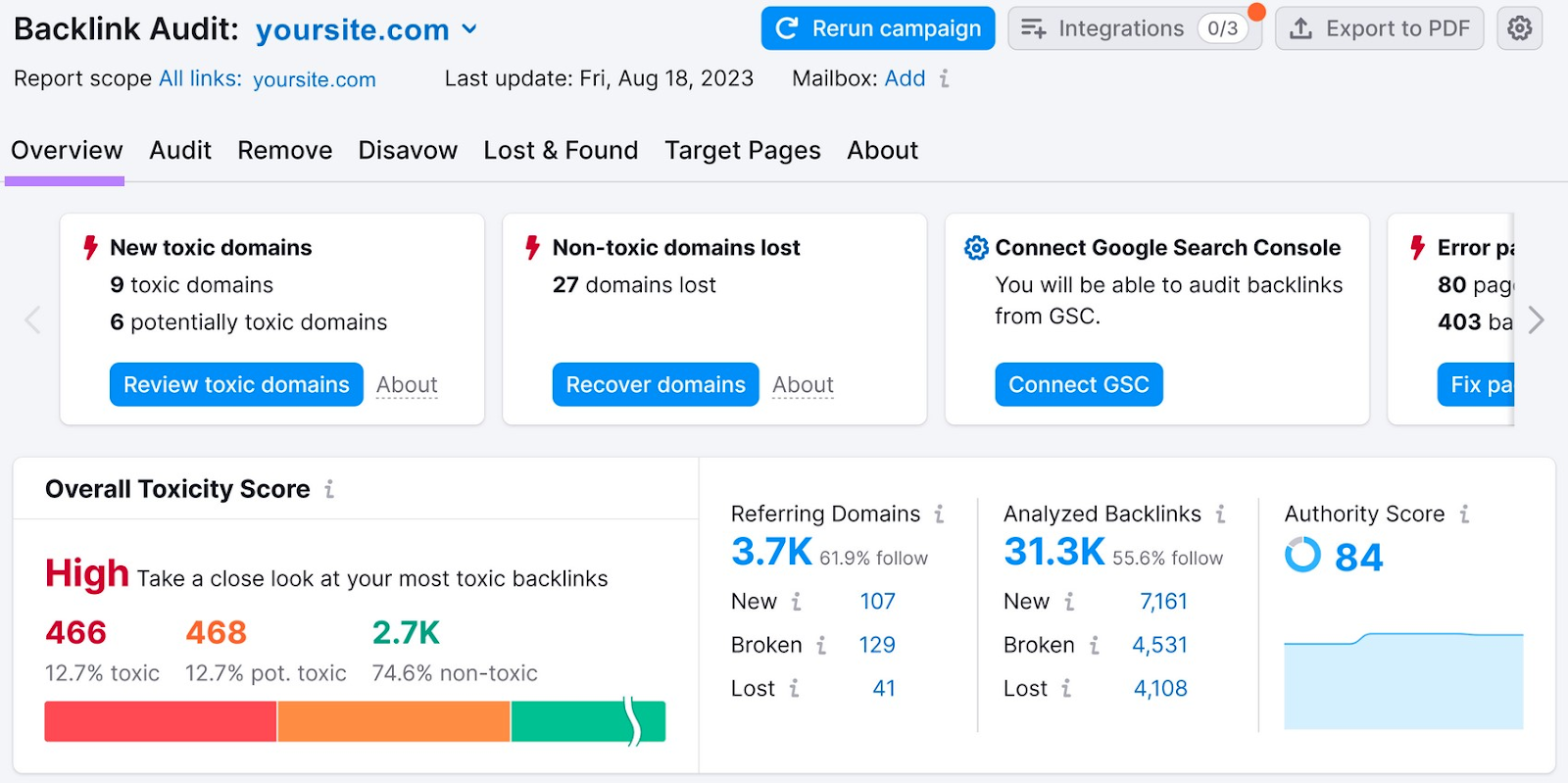Viewport: 1568px width, 783px height.
Task: Go to the next card with right arrow
Action: point(1536,319)
